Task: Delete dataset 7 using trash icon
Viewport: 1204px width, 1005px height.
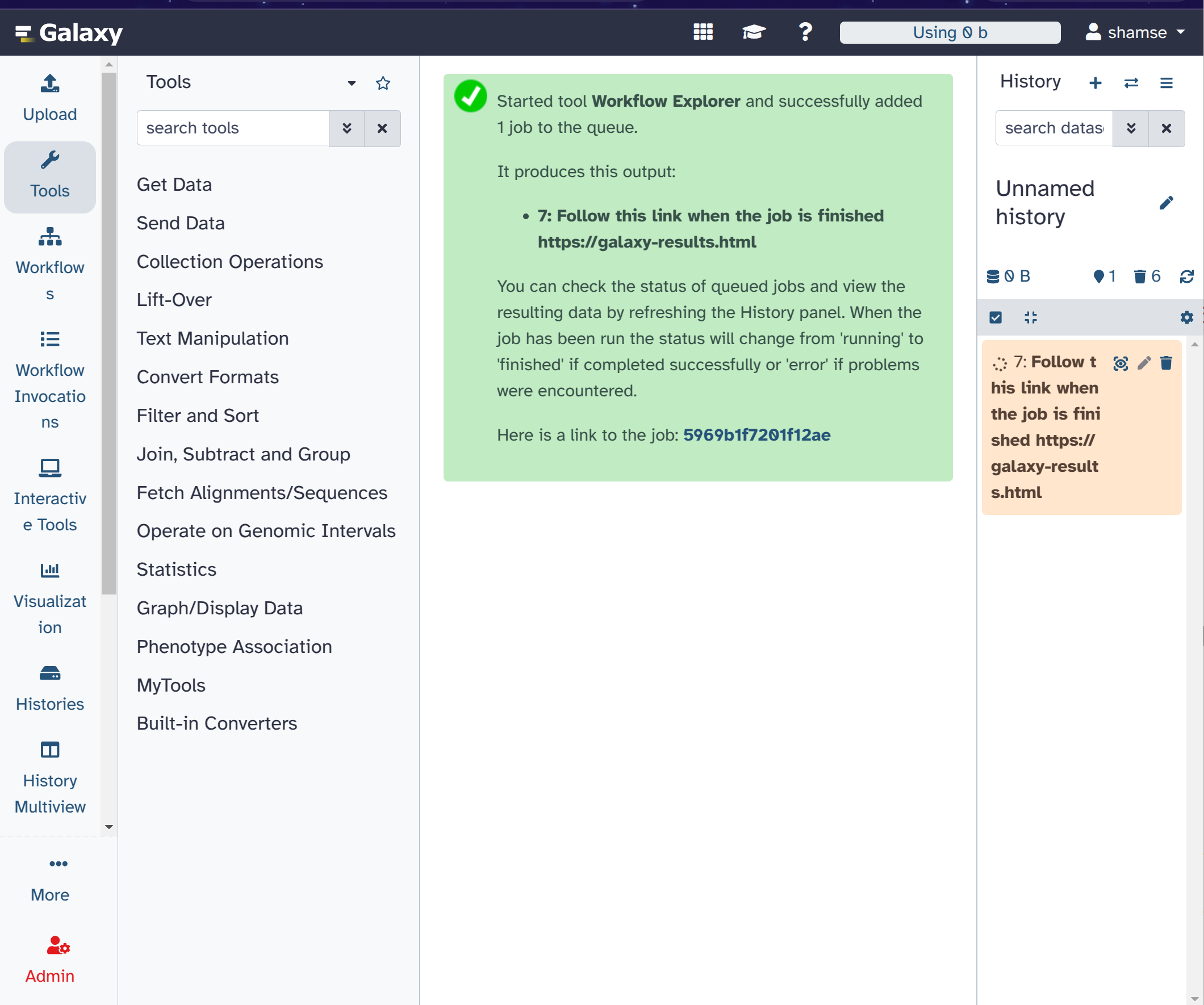Action: [1166, 363]
